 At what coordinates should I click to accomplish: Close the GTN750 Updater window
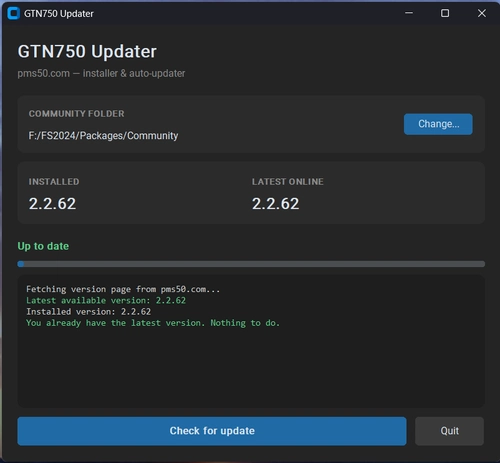click(482, 13)
